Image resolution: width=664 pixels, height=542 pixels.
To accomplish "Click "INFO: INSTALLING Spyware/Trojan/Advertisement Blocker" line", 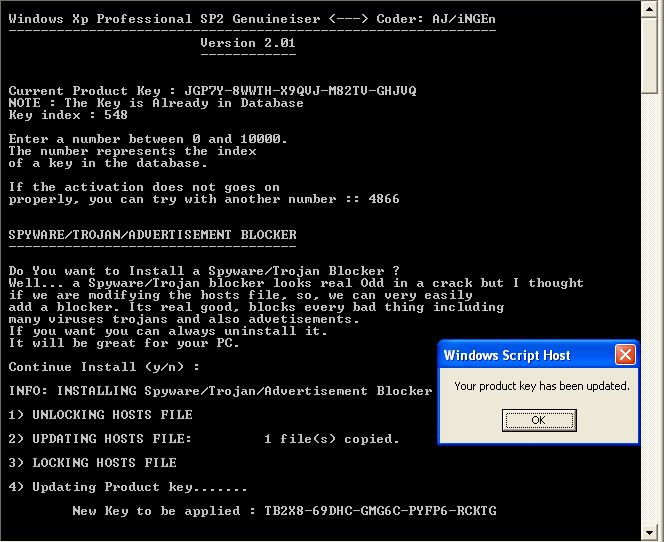I will (220, 391).
